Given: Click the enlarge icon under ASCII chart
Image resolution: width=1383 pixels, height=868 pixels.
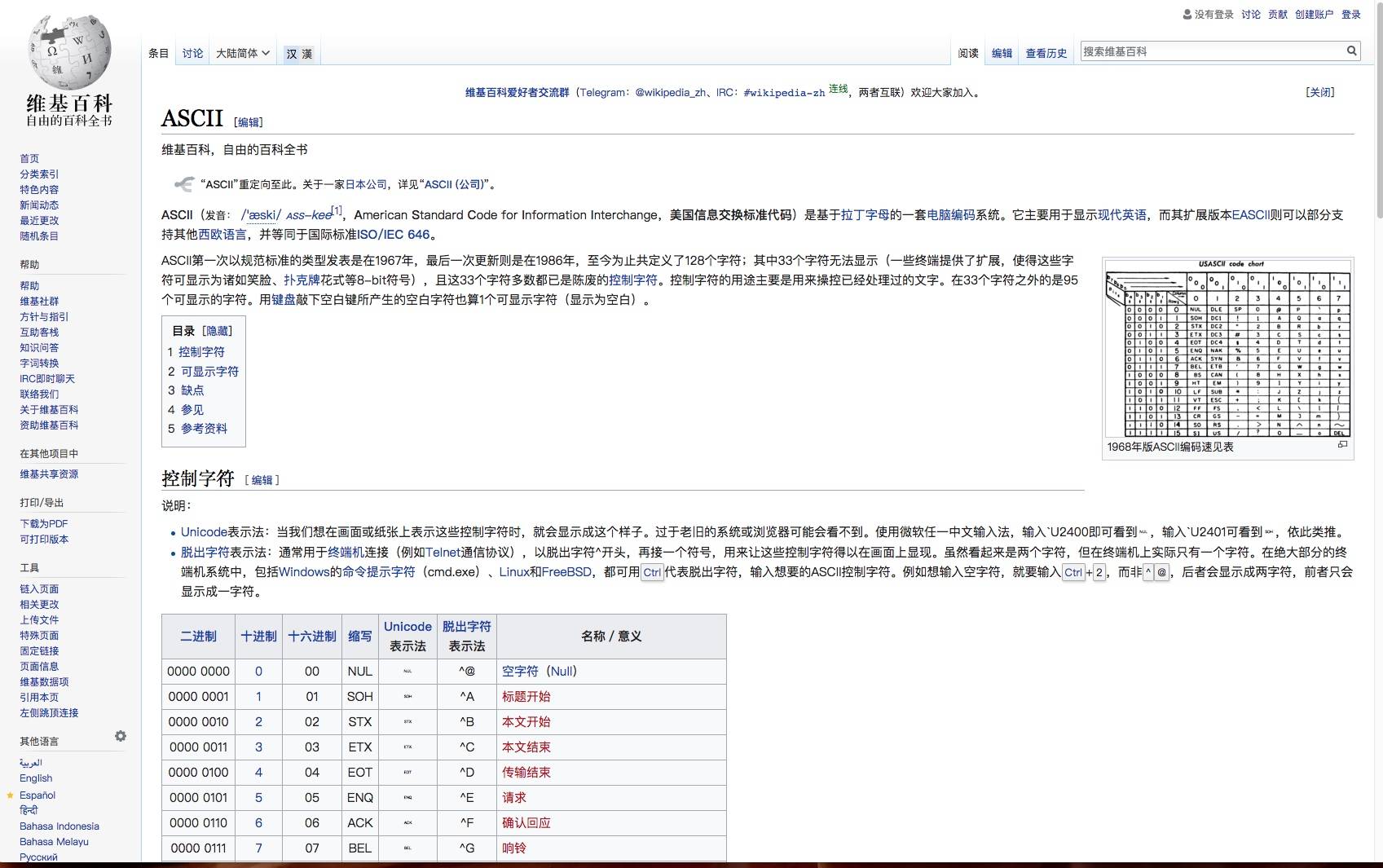Looking at the screenshot, I should 1342,445.
